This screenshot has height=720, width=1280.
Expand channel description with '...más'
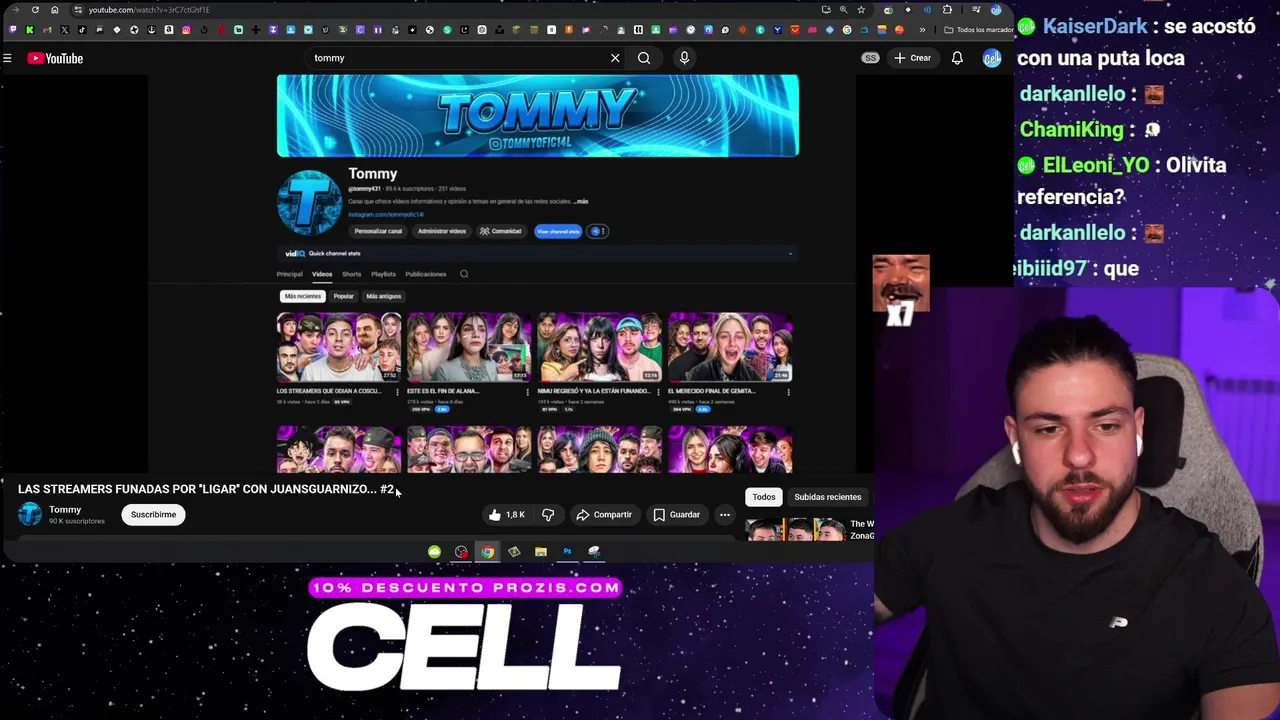click(581, 201)
